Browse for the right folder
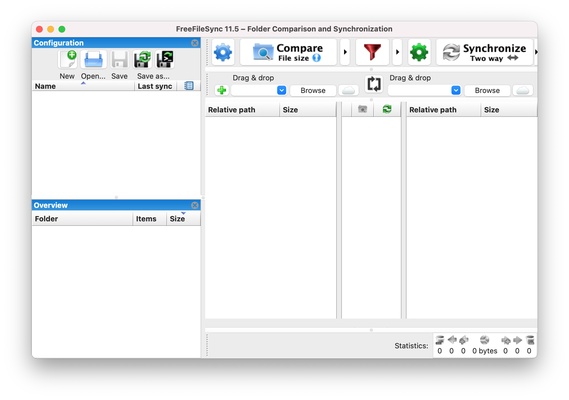 pos(487,90)
